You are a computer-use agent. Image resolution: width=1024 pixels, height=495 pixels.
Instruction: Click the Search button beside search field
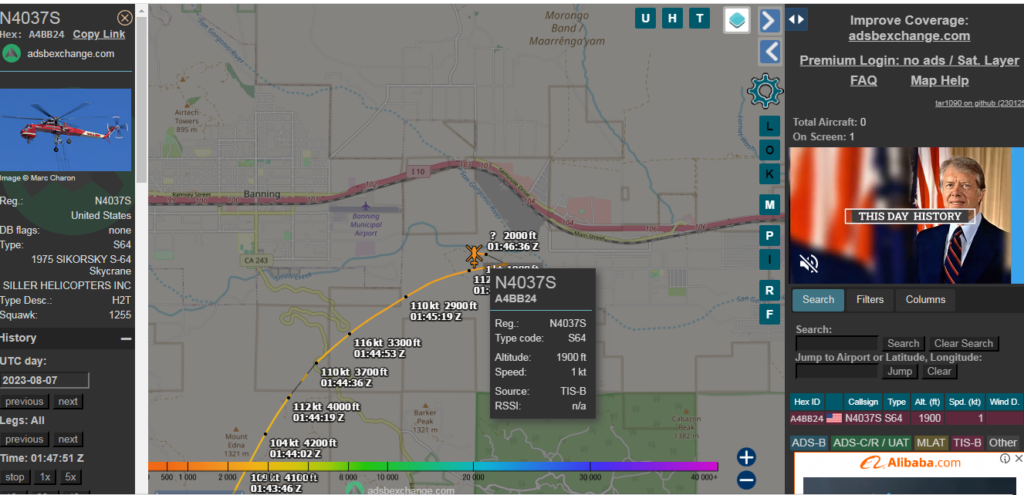click(903, 343)
